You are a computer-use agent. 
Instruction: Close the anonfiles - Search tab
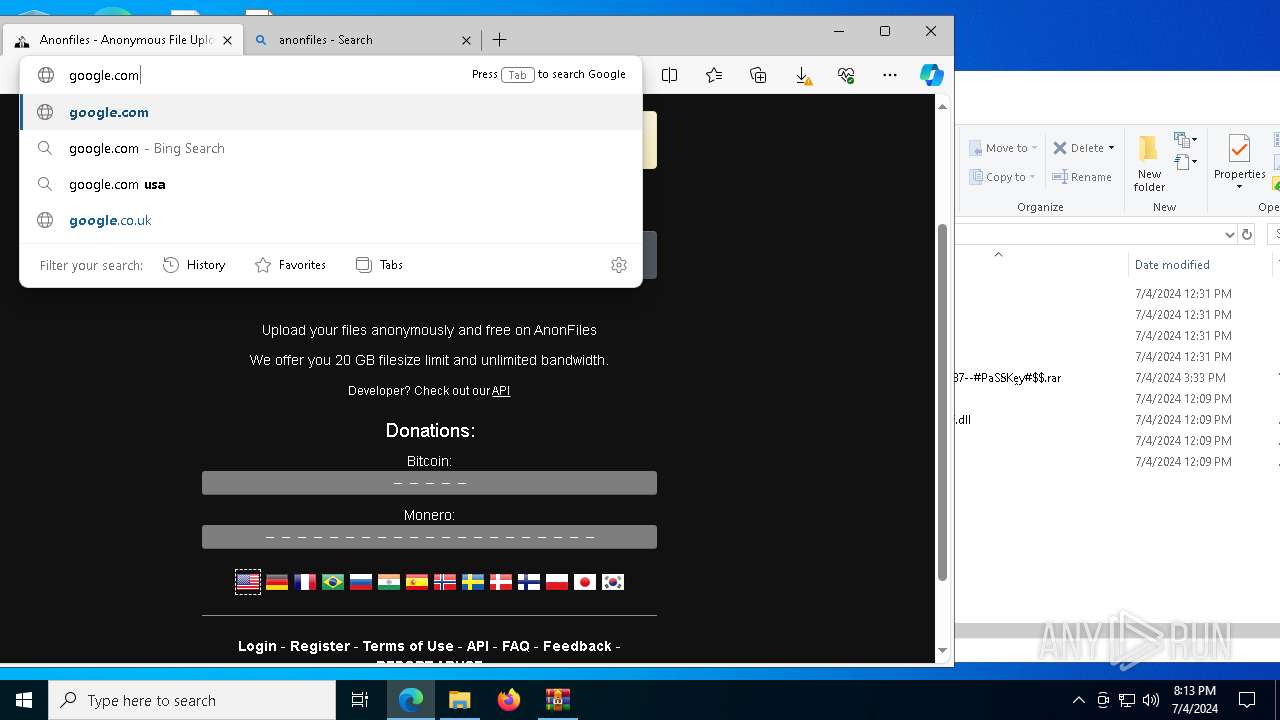466,40
